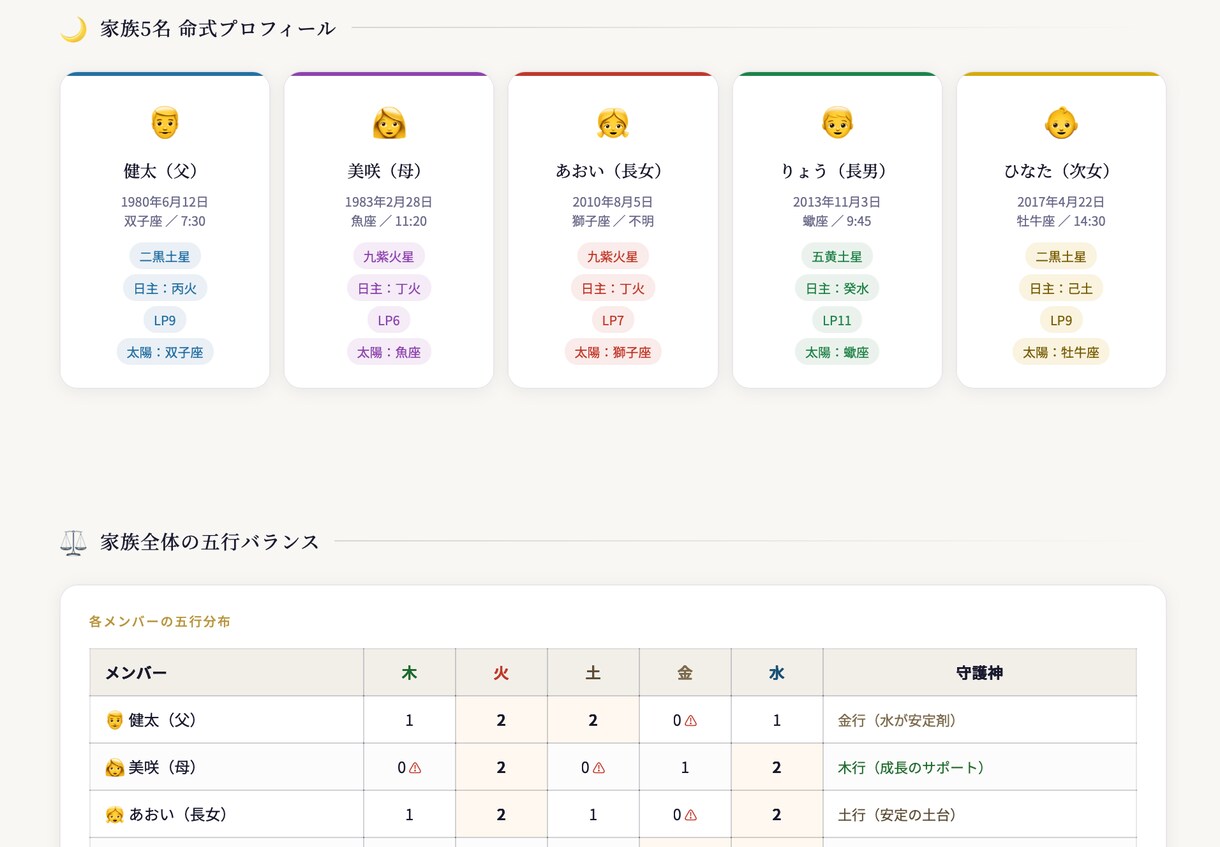This screenshot has height=847, width=1220.
Task: Select ひなた's LP9 tag
Action: click(x=1061, y=320)
